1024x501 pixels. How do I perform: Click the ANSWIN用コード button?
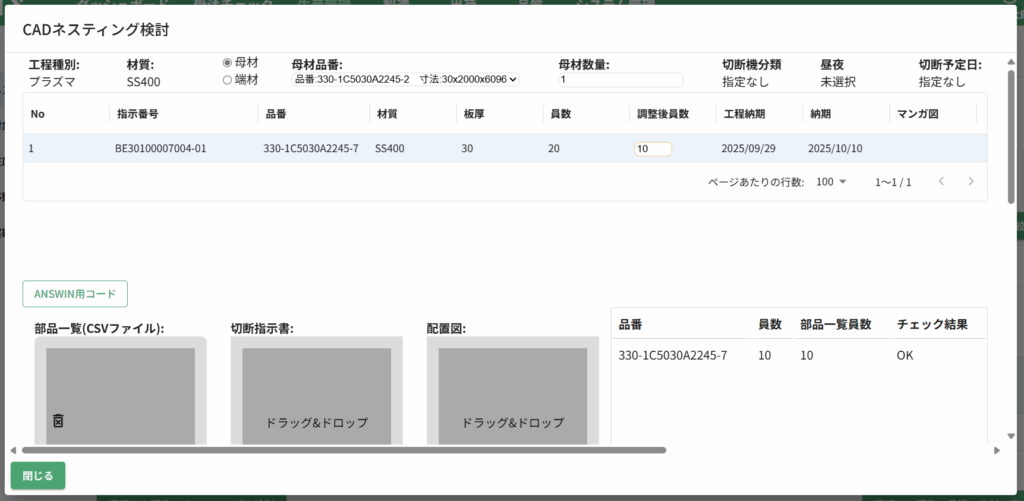pos(75,294)
